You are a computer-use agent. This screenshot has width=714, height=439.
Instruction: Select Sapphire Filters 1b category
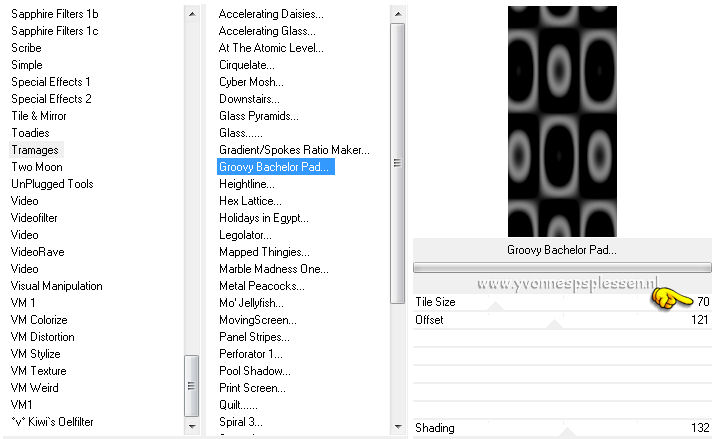(x=55, y=14)
